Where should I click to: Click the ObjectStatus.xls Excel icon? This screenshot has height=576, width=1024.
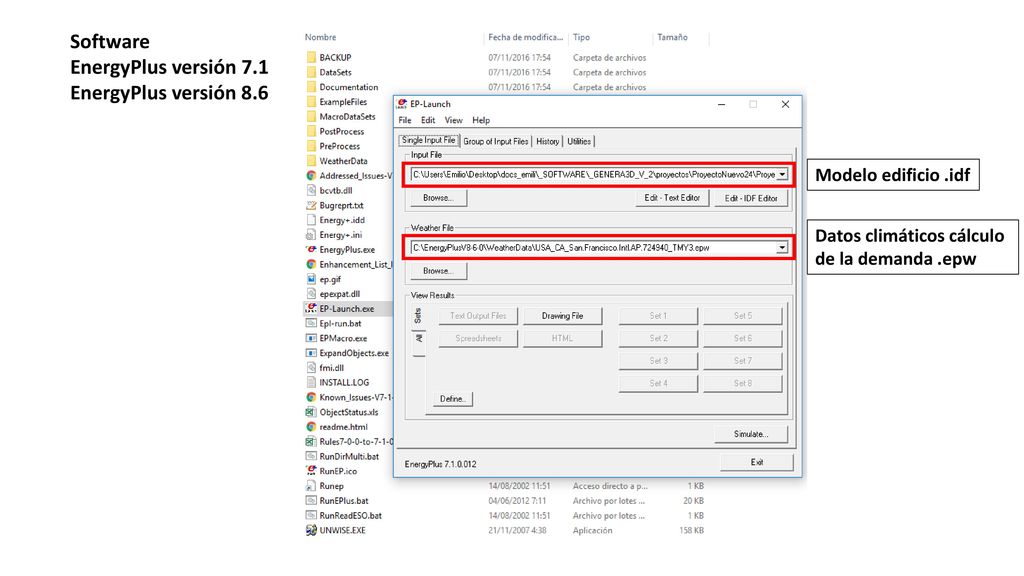[x=312, y=412]
